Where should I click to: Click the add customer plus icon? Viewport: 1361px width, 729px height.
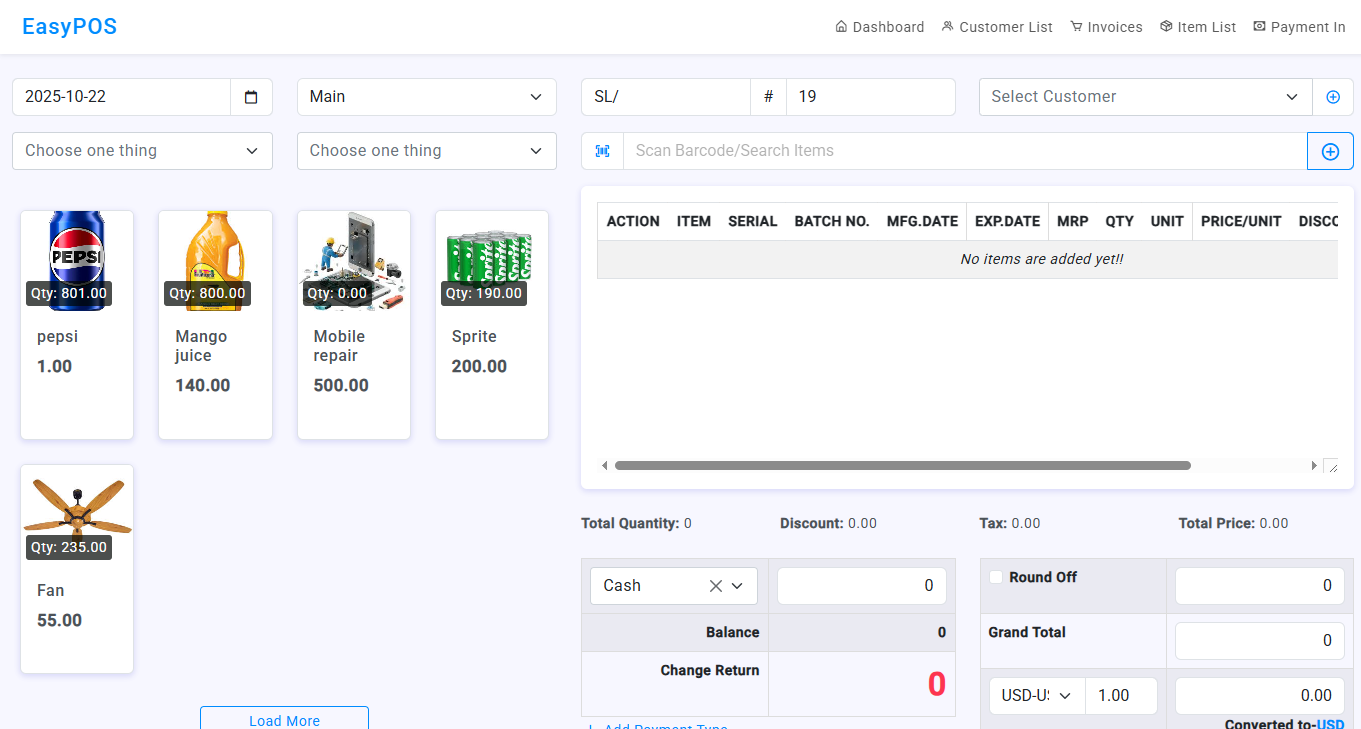(1332, 97)
